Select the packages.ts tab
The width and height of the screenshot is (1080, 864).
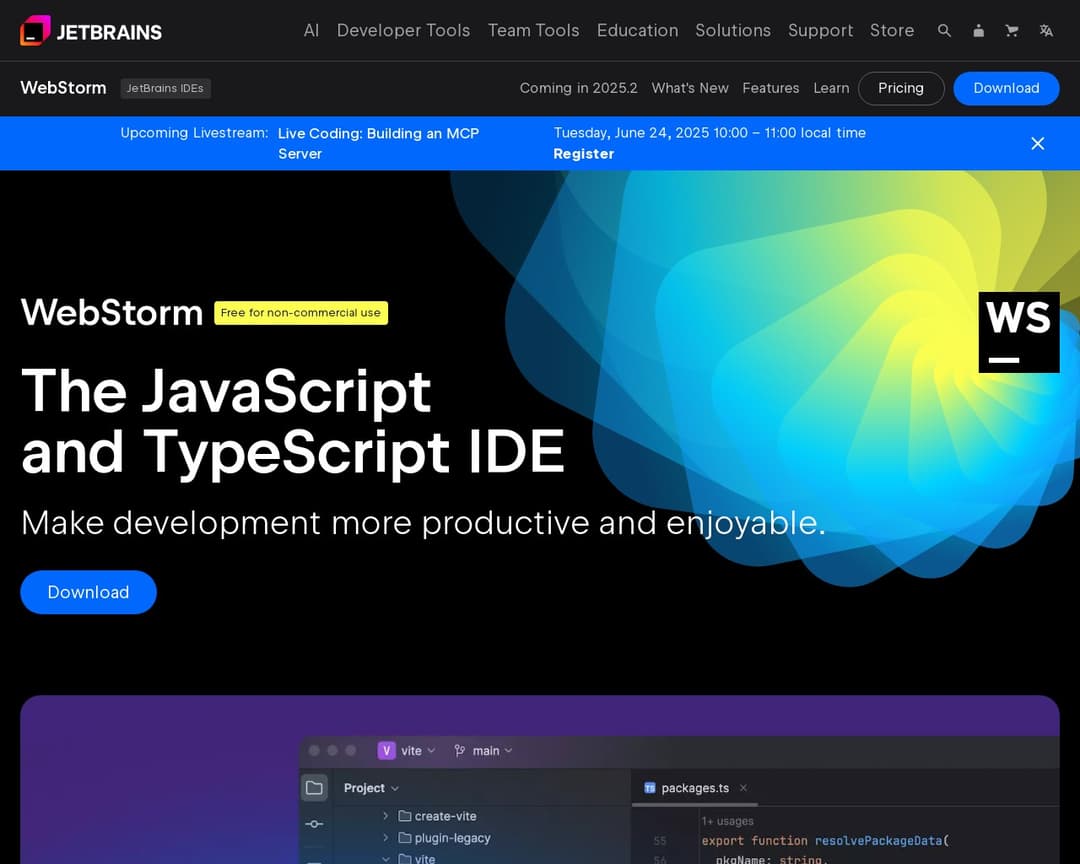(694, 788)
